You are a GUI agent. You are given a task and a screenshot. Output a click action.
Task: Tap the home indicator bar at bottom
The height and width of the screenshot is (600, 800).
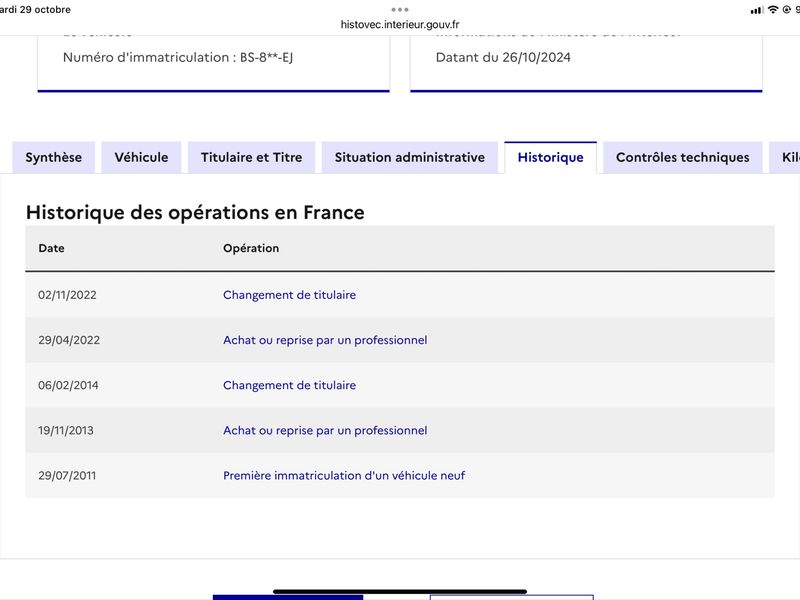(400, 592)
